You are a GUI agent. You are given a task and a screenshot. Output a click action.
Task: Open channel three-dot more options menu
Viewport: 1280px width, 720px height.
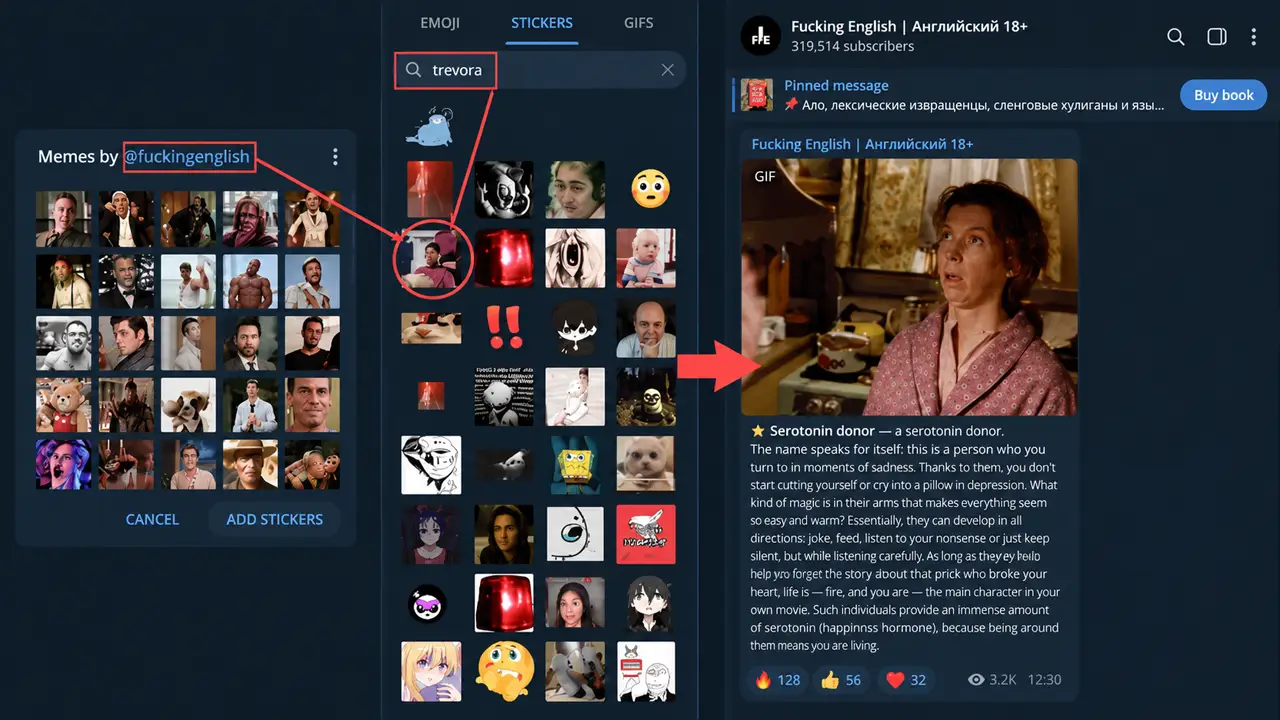coord(1253,37)
